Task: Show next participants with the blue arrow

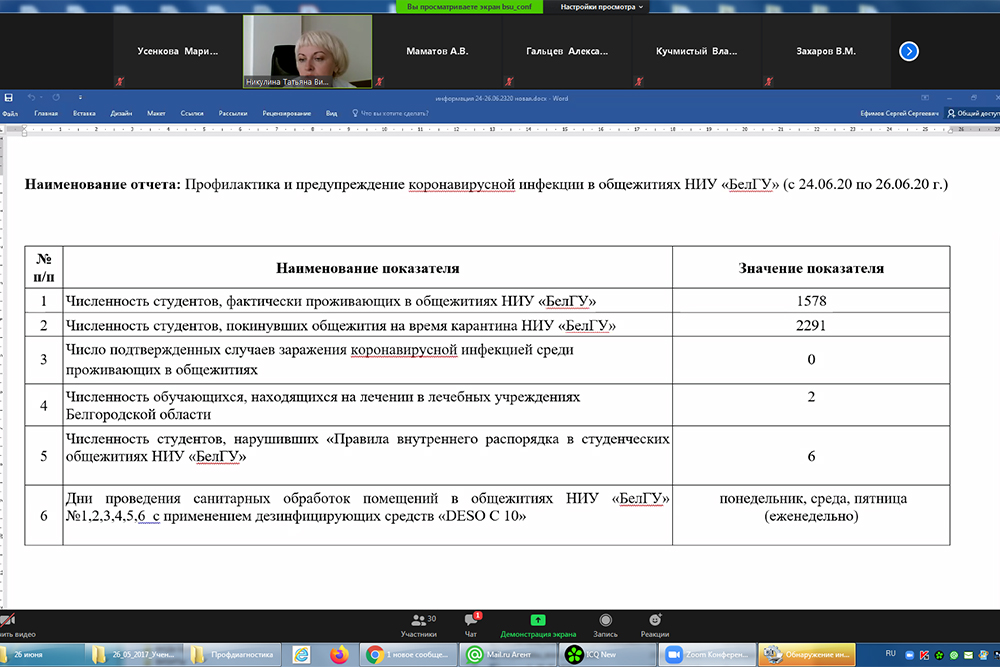Action: [908, 51]
